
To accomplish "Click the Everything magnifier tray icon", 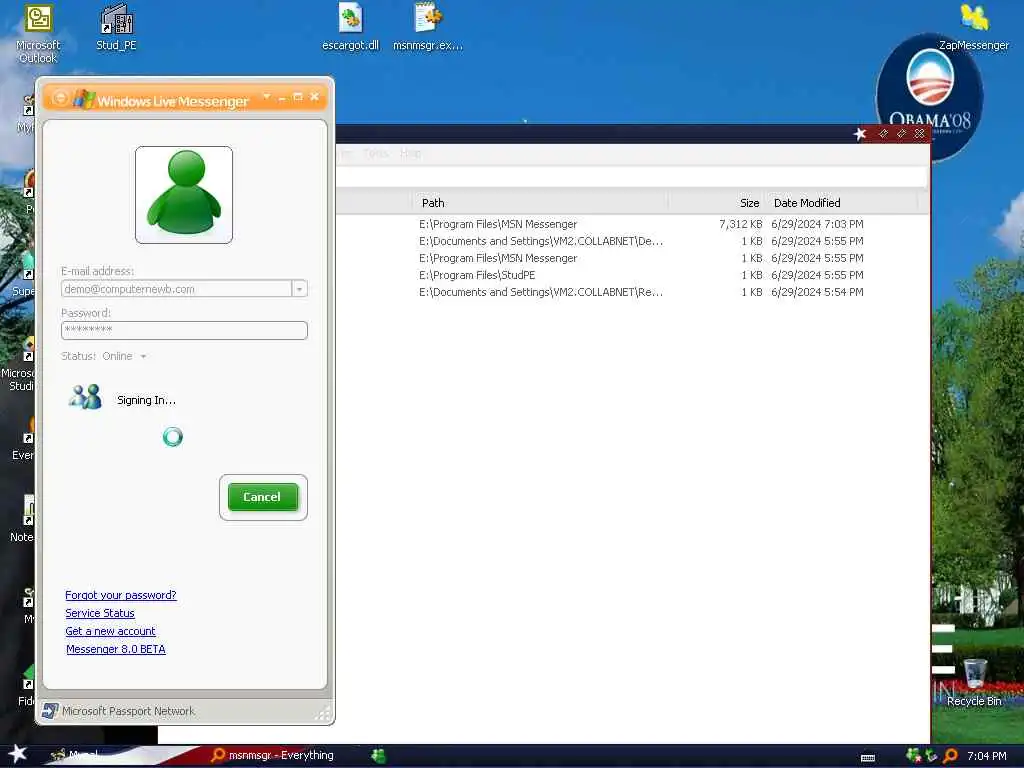I will [x=951, y=756].
